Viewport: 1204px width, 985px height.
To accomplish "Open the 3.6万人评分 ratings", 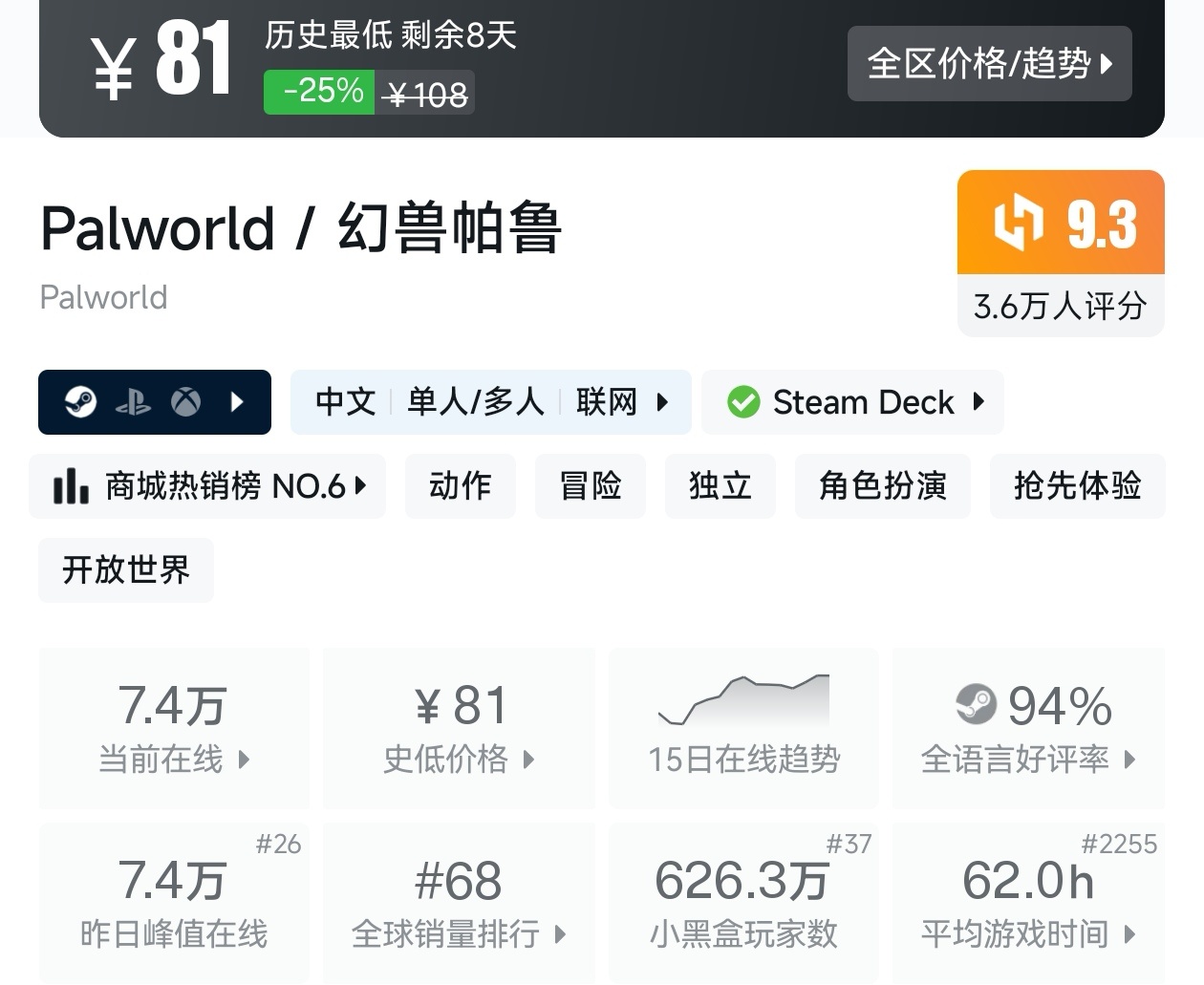I will [1061, 306].
